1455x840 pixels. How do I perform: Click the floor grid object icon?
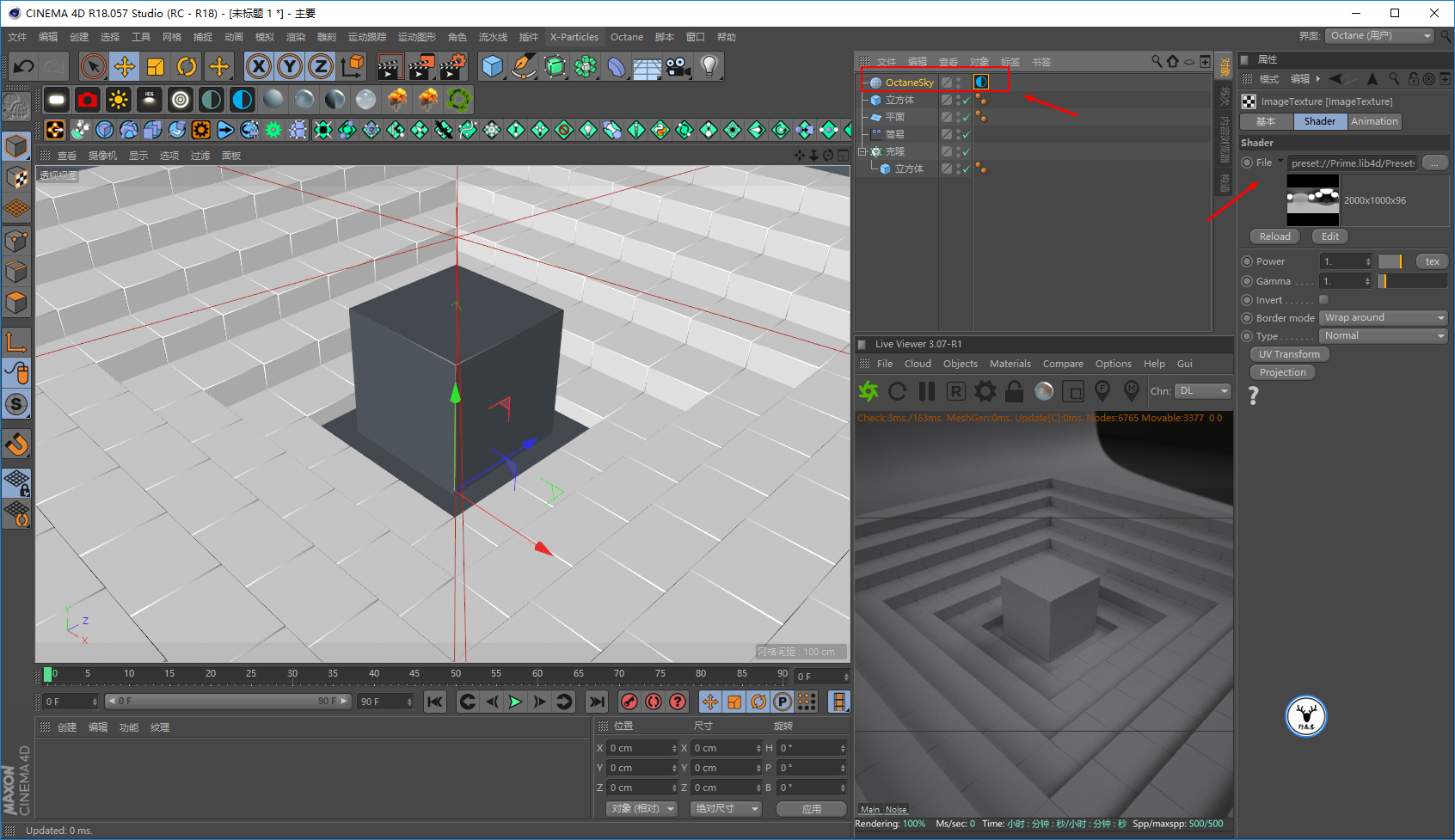(648, 66)
